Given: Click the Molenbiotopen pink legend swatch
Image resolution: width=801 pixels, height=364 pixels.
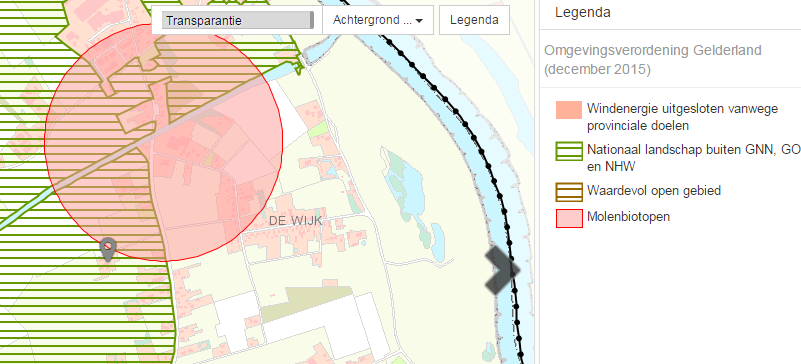Looking at the screenshot, I should tap(569, 218).
